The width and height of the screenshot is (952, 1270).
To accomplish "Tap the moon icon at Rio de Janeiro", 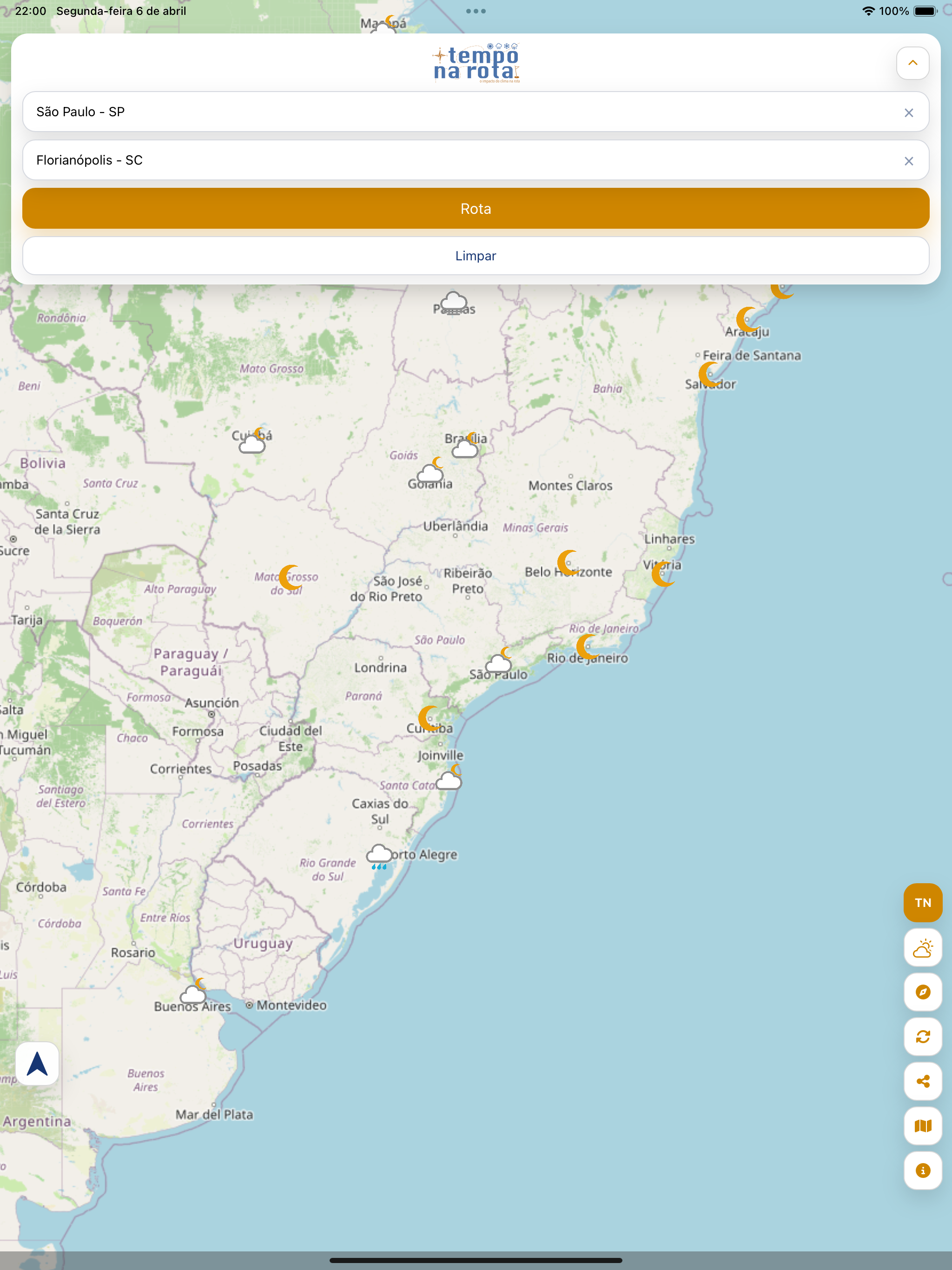I will [x=588, y=647].
